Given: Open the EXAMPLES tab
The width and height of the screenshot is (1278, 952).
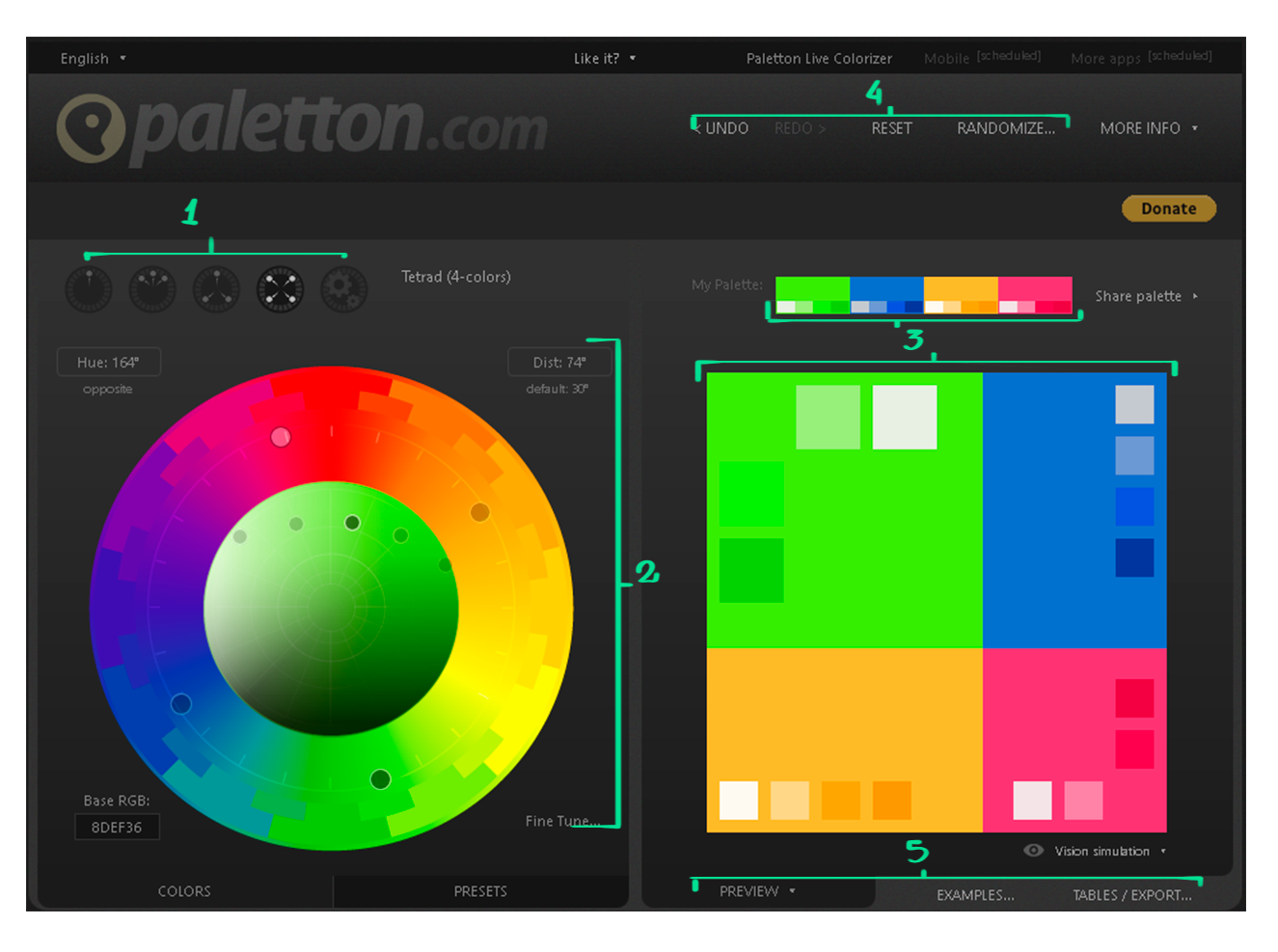Looking at the screenshot, I should [x=975, y=895].
